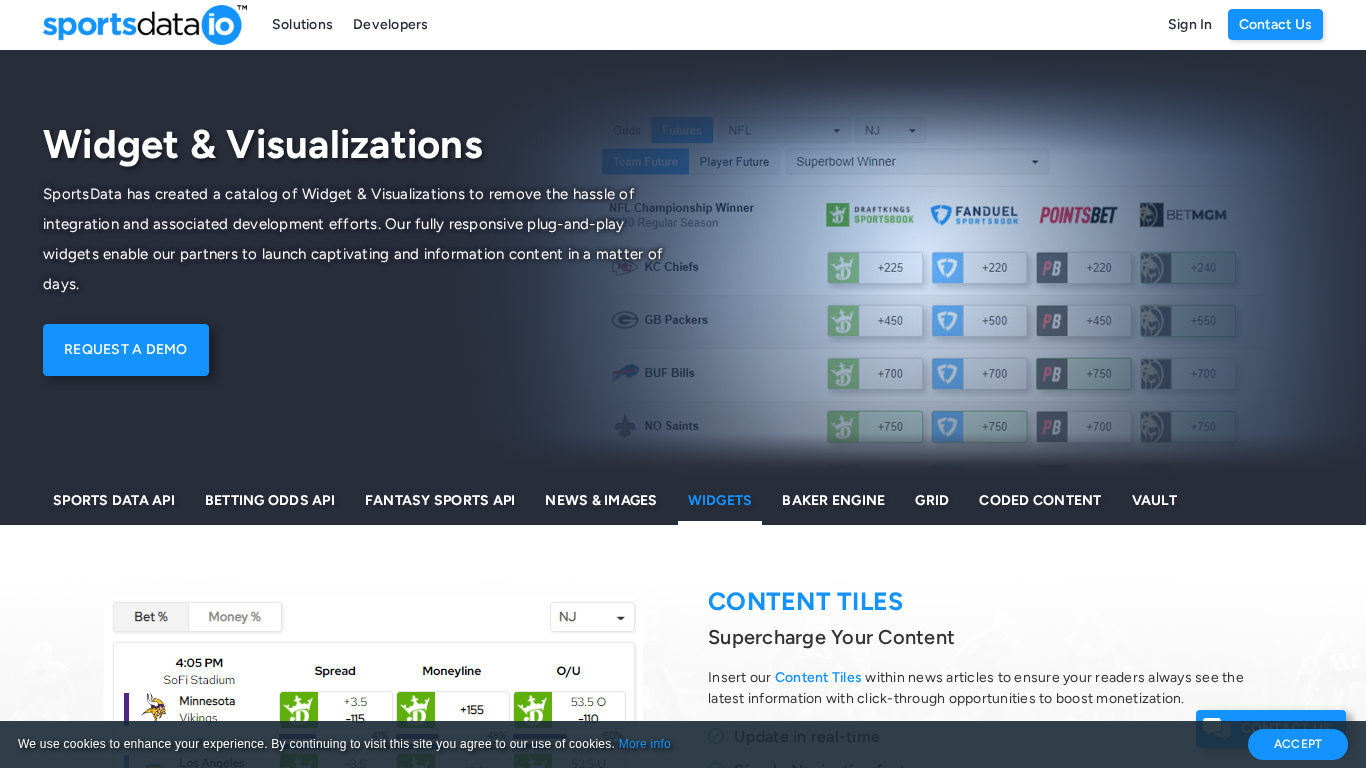This screenshot has height=768, width=1366.
Task: Open the NJ state selector in the Bet % widget
Action: coord(592,616)
